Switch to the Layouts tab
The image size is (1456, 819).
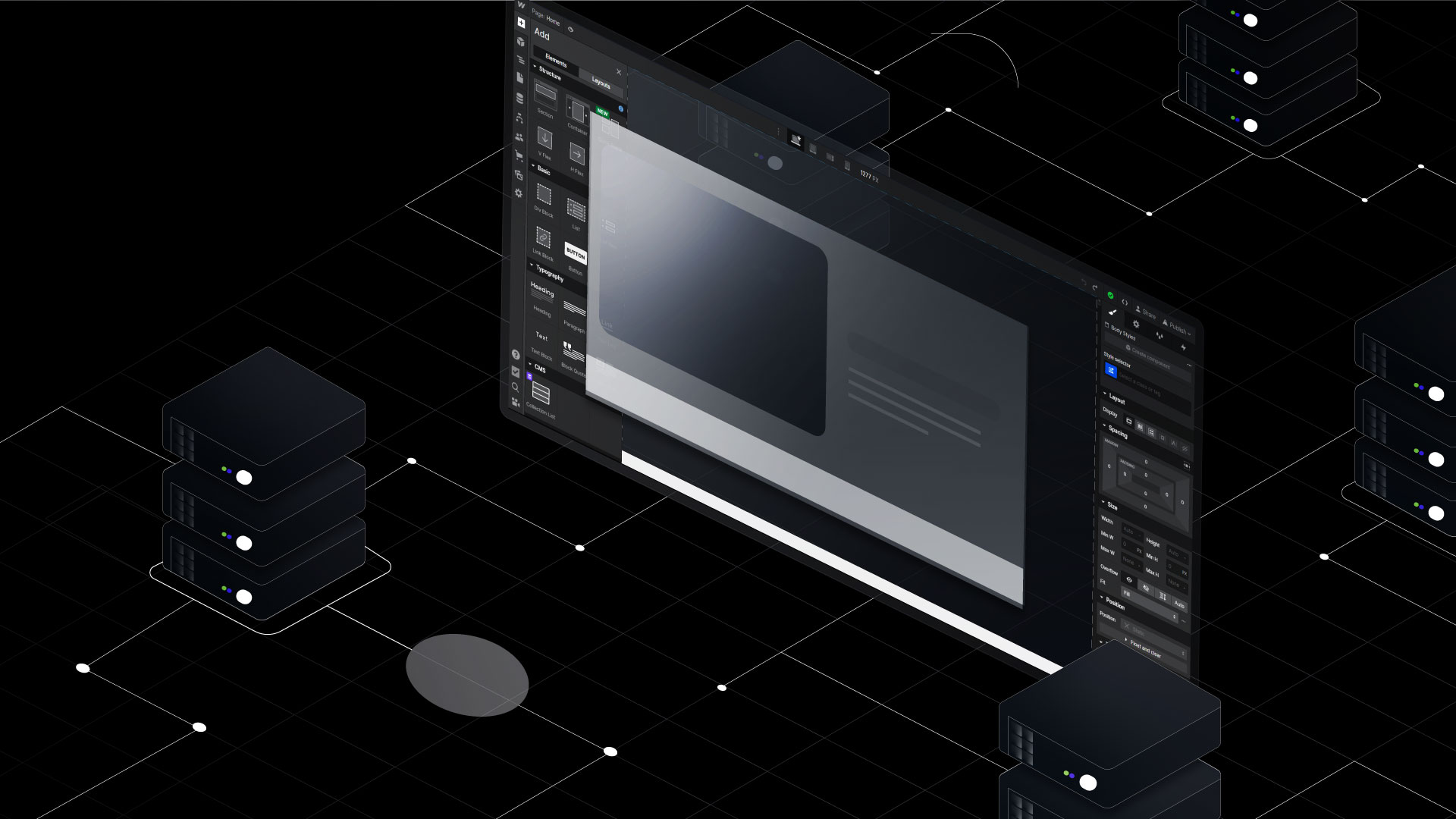click(601, 83)
